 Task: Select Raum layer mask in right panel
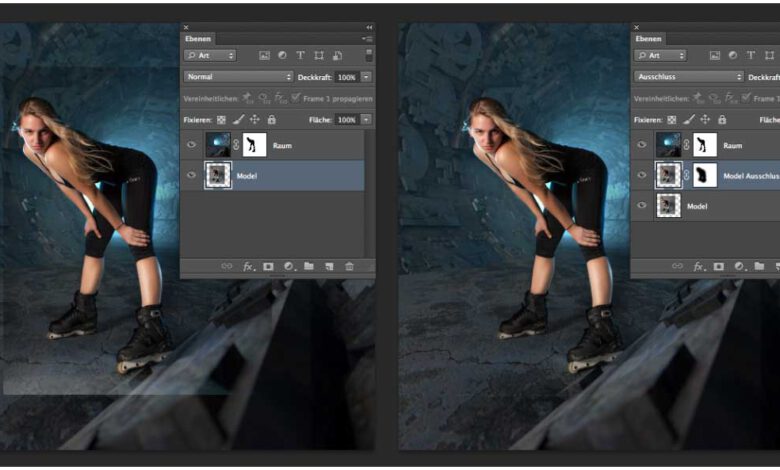[x=705, y=145]
